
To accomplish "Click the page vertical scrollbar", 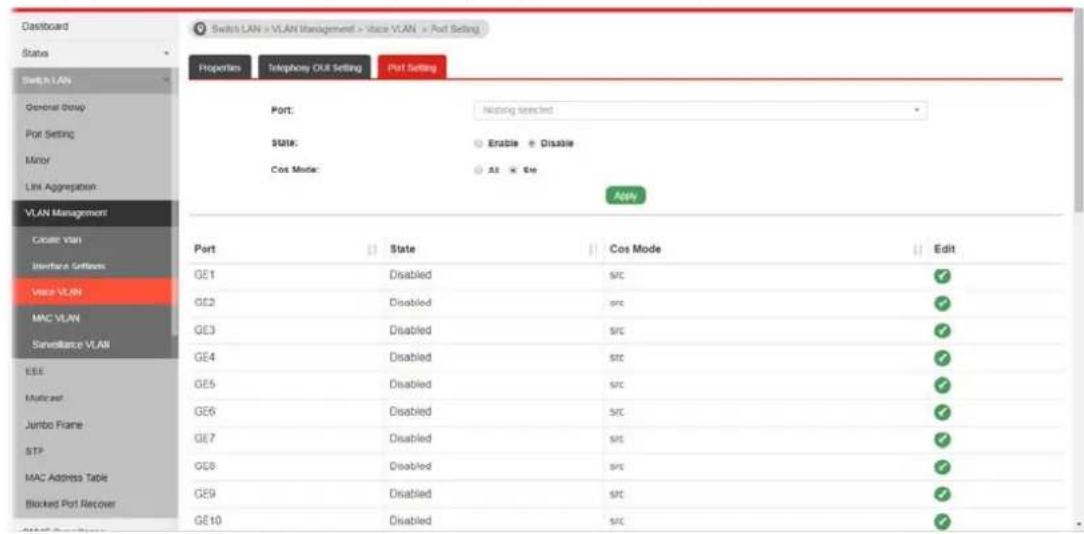I will point(1079,111).
